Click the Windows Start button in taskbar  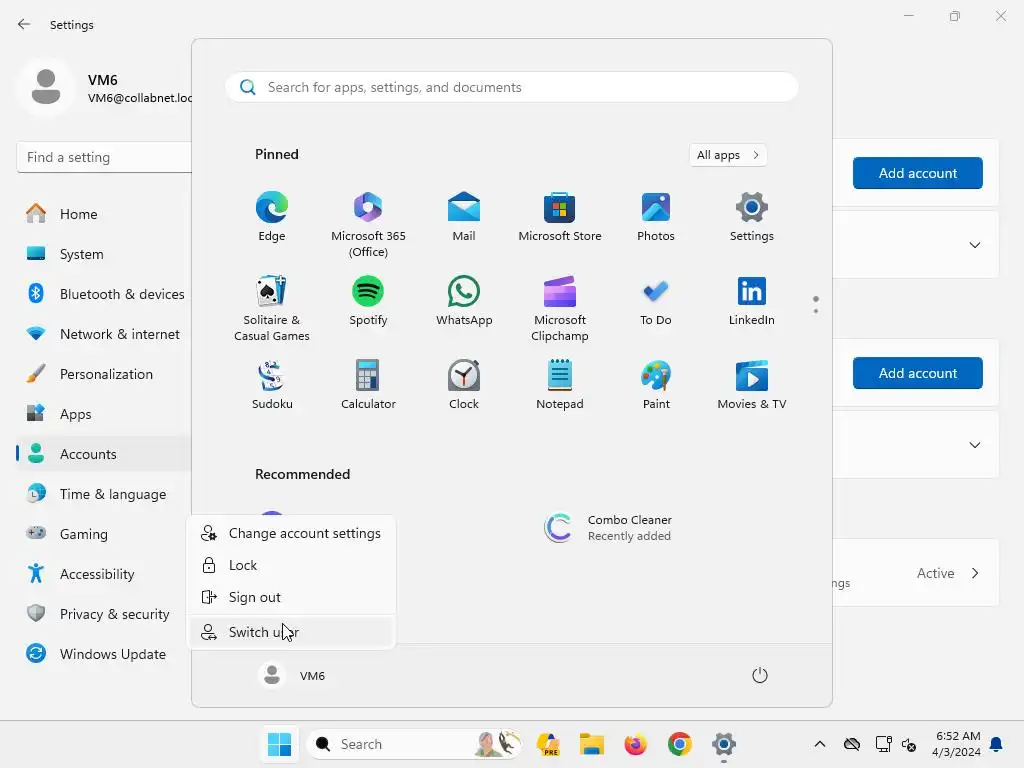280,744
